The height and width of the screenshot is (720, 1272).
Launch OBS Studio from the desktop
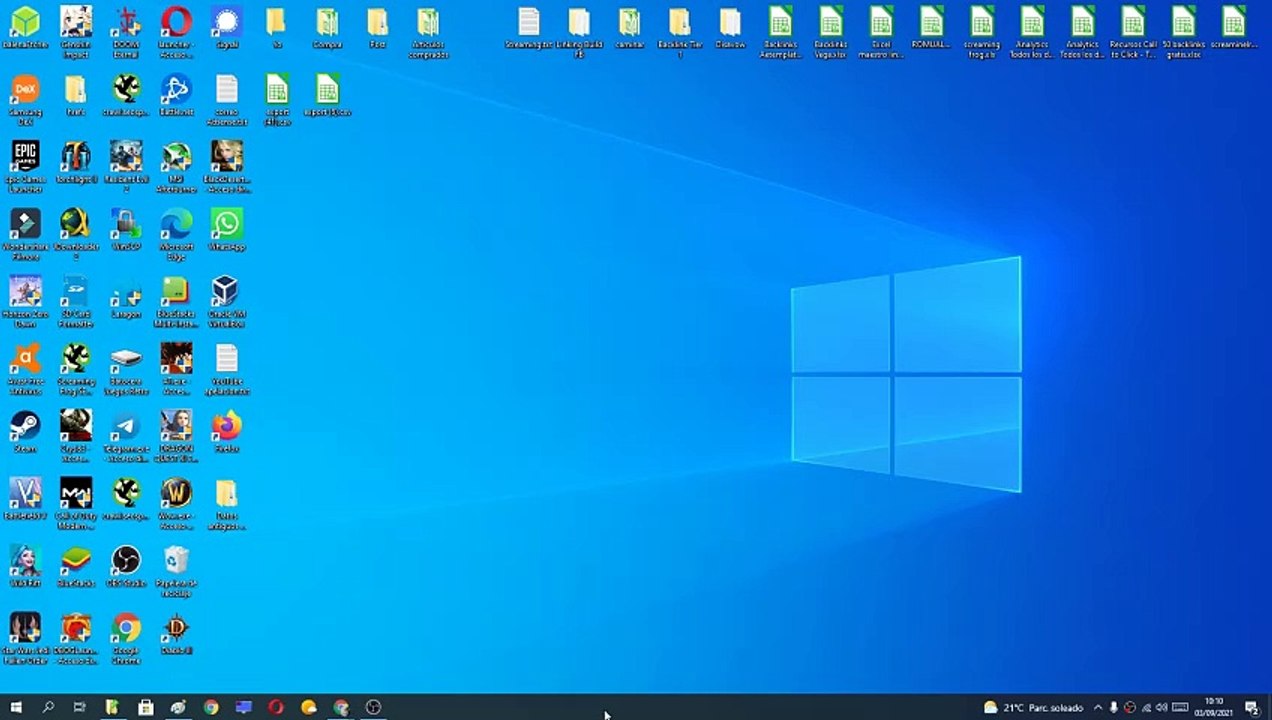(x=126, y=565)
